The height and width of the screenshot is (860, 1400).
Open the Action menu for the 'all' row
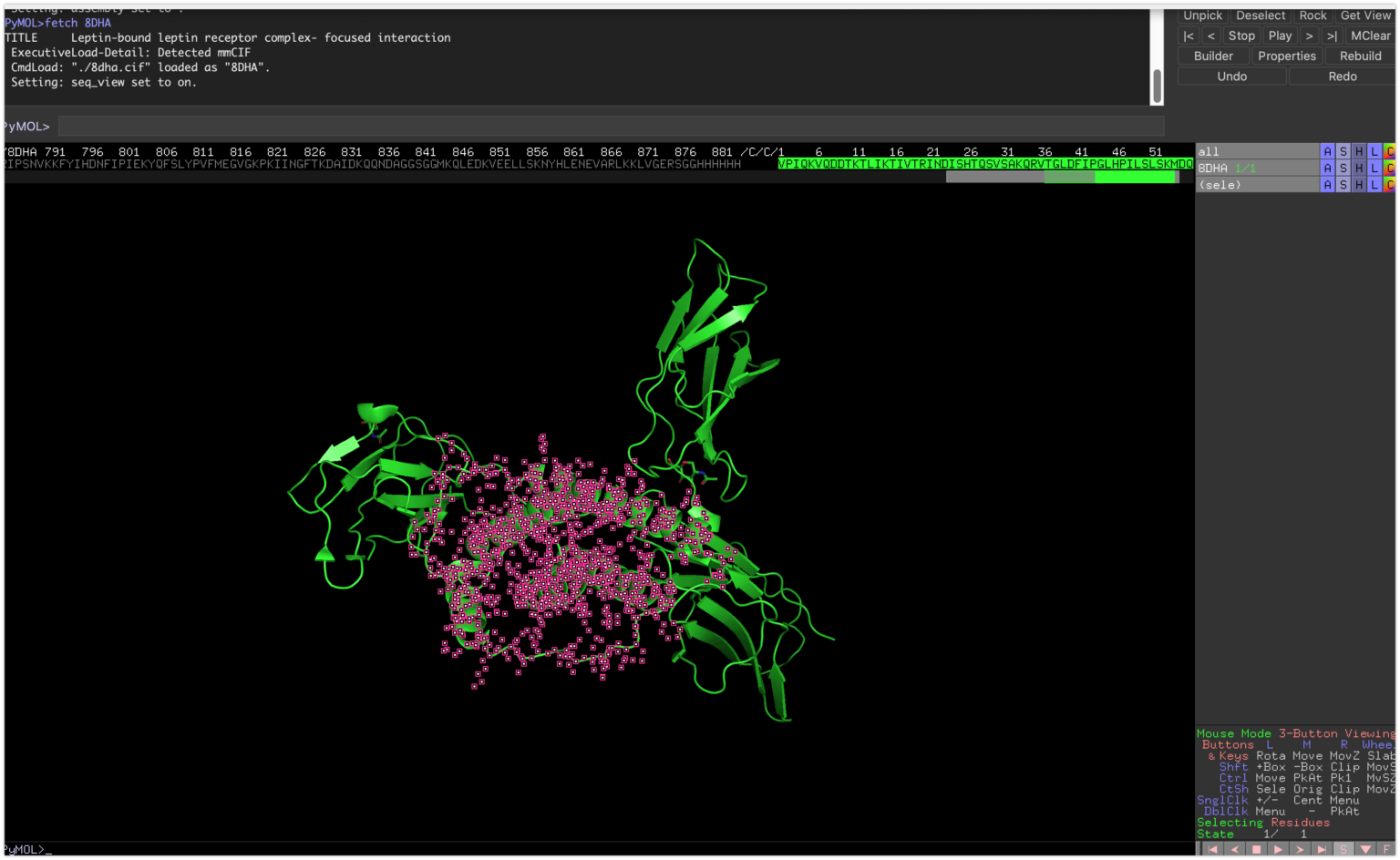(1328, 151)
